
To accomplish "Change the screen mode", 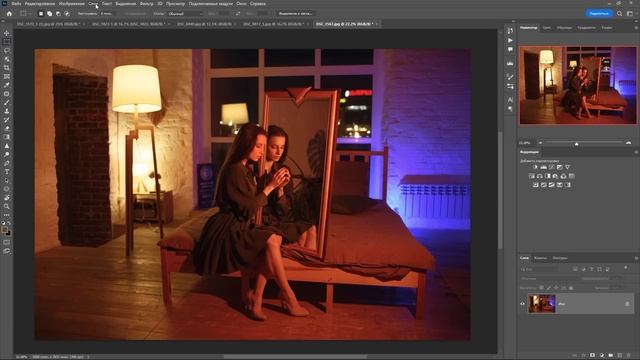I will [7, 251].
